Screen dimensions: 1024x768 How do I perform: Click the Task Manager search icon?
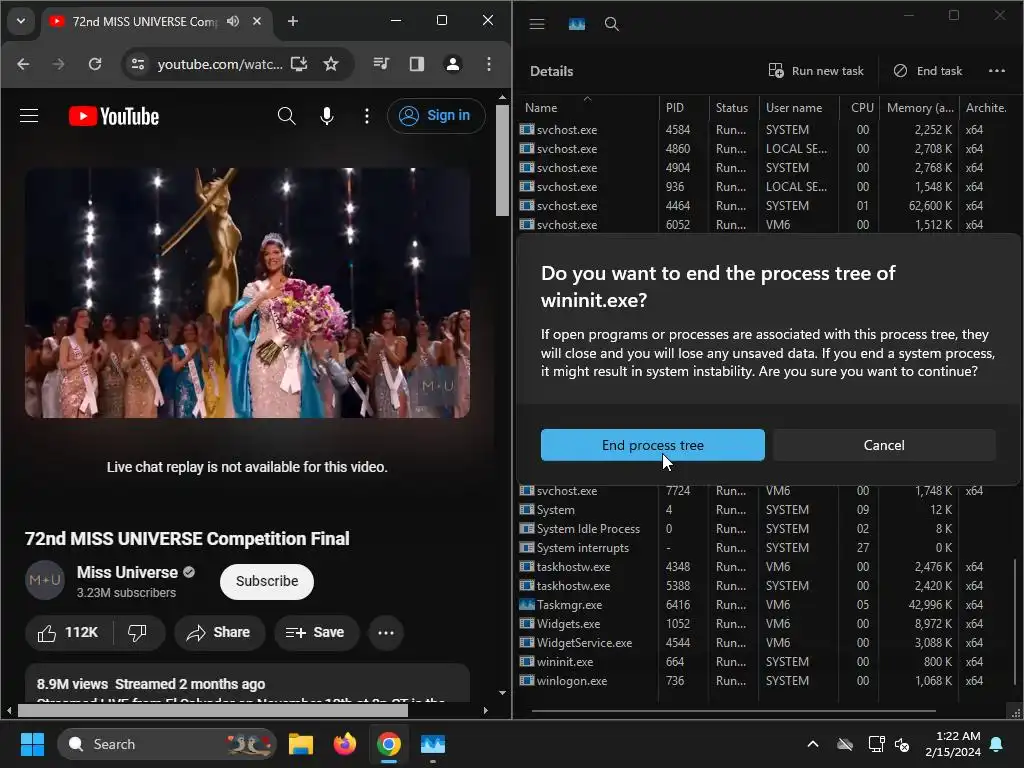tap(611, 24)
